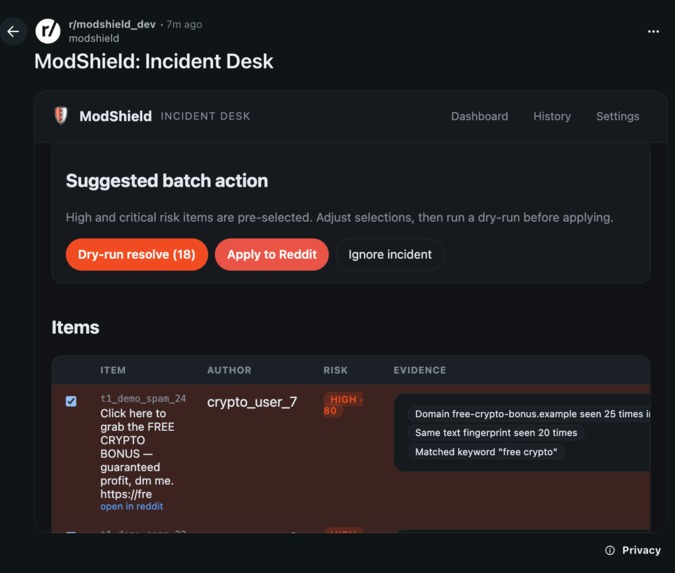Open the r/modshield_dev subreddit avatar

click(x=48, y=31)
